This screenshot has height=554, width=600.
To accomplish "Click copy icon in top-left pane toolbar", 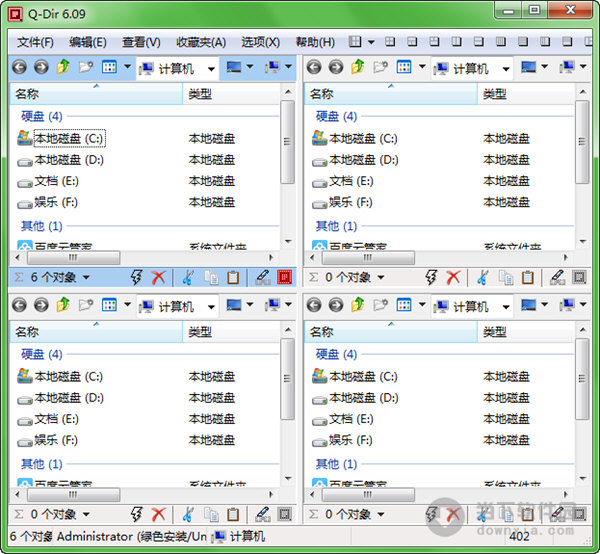I will coord(211,278).
